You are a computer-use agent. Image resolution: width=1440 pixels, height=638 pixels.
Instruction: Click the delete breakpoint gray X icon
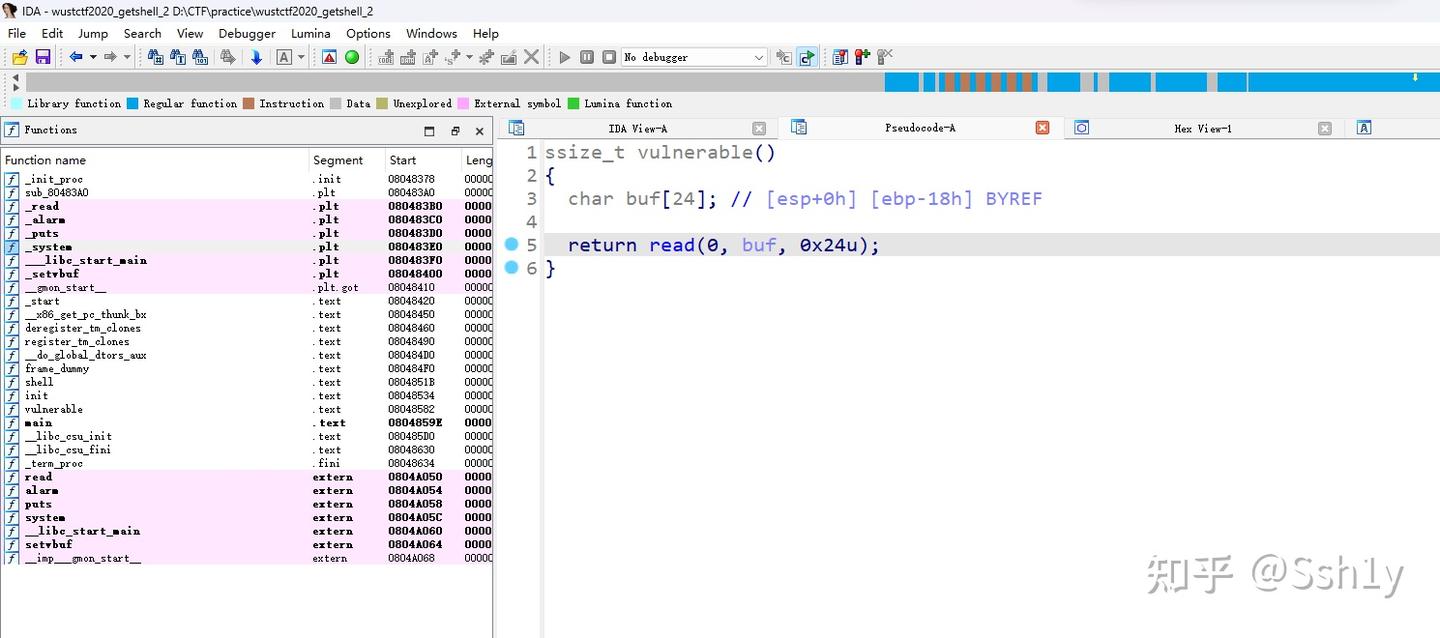(x=885, y=57)
